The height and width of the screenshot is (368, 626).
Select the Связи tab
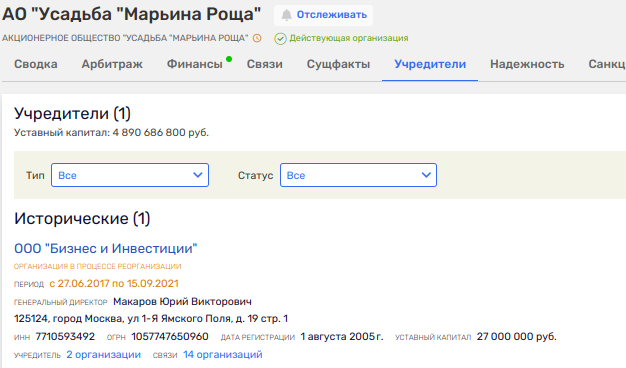coord(264,64)
